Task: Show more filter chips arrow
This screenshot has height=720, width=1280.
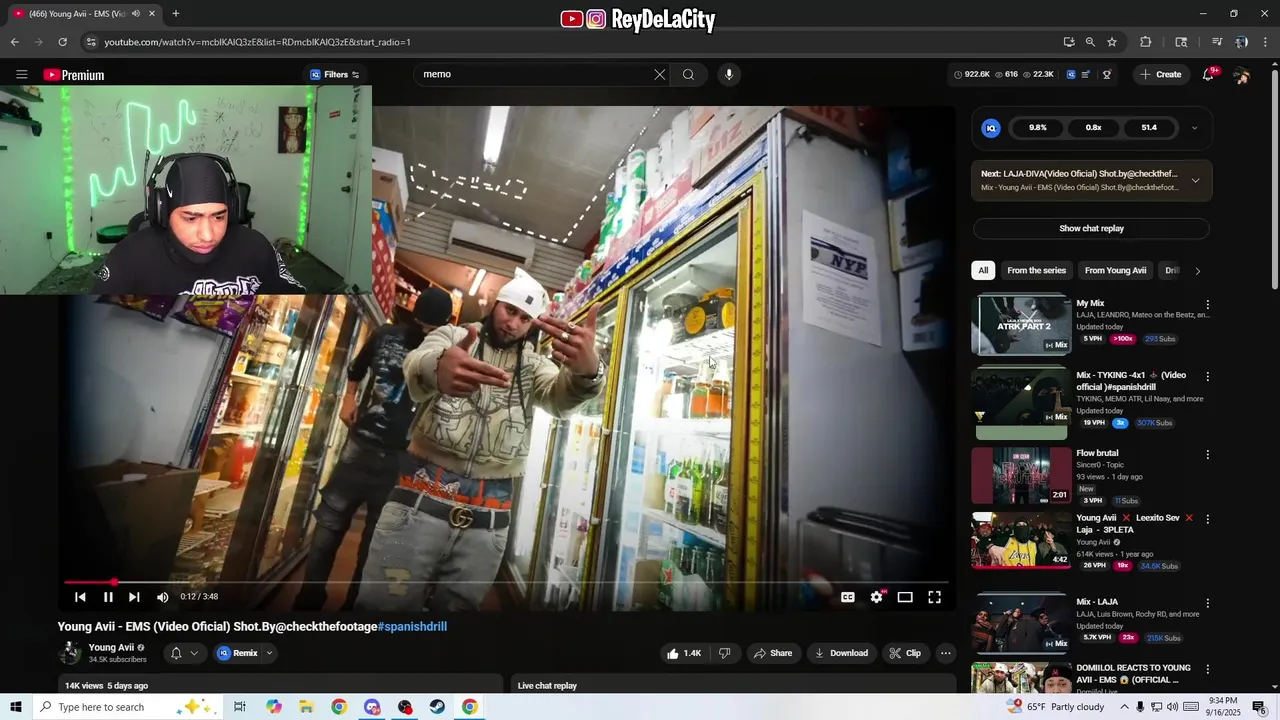Action: (x=1197, y=271)
